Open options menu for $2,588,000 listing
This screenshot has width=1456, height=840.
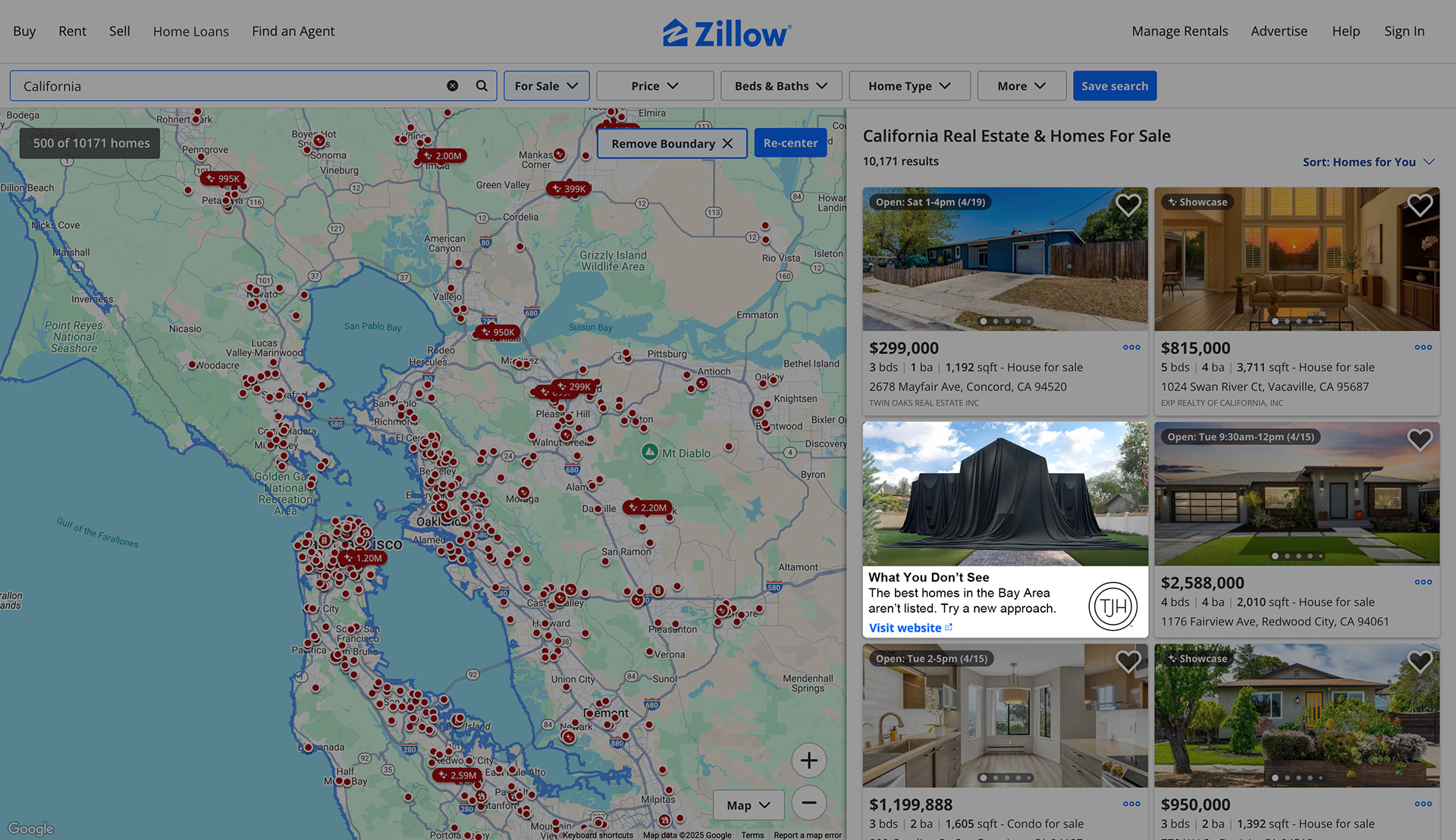click(x=1423, y=582)
